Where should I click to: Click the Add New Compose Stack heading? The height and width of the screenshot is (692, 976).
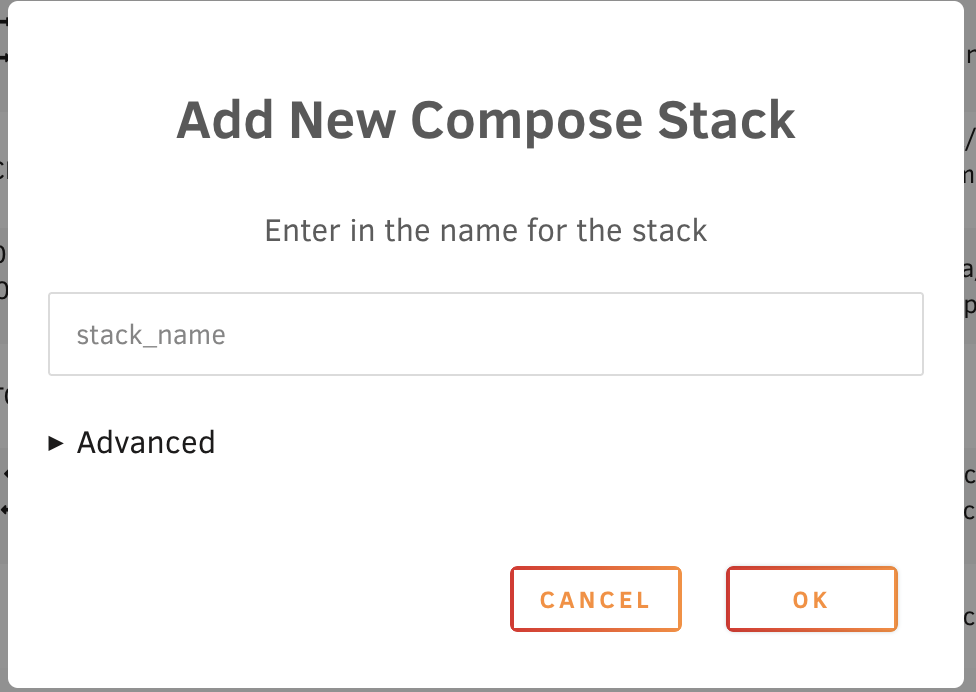(x=486, y=121)
